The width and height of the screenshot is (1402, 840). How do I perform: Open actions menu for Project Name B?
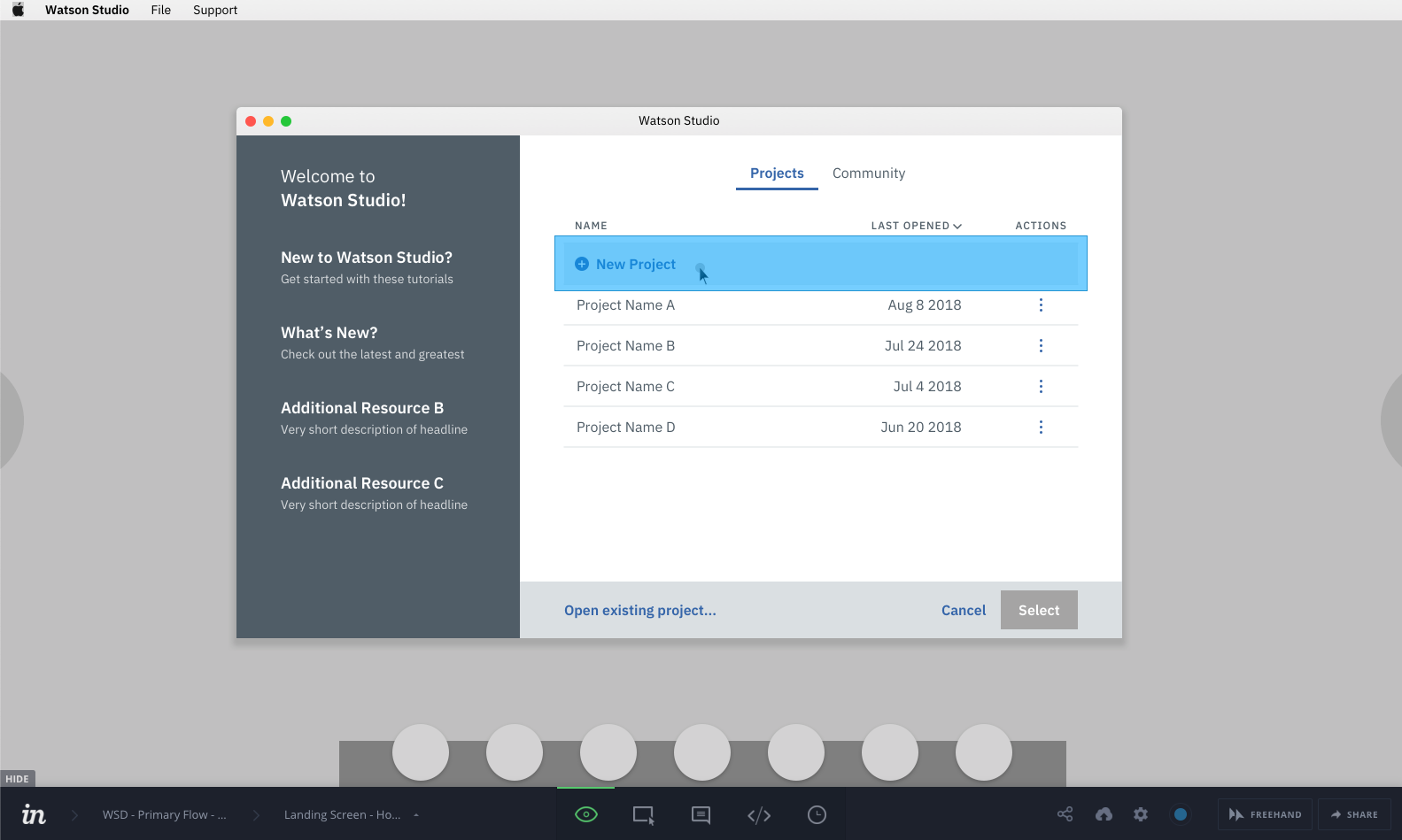point(1041,346)
